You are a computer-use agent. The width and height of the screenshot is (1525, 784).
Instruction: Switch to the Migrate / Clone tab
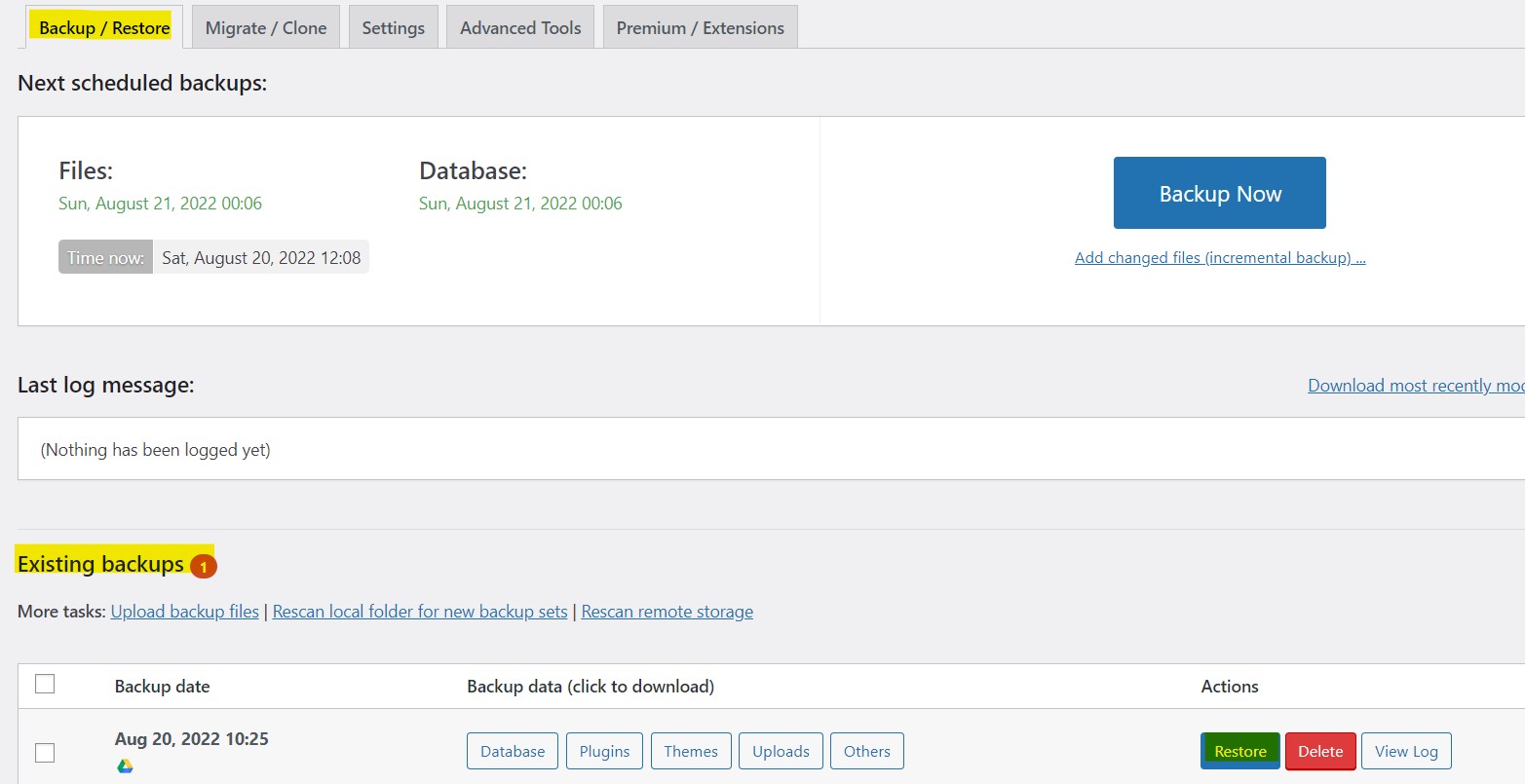[265, 26]
